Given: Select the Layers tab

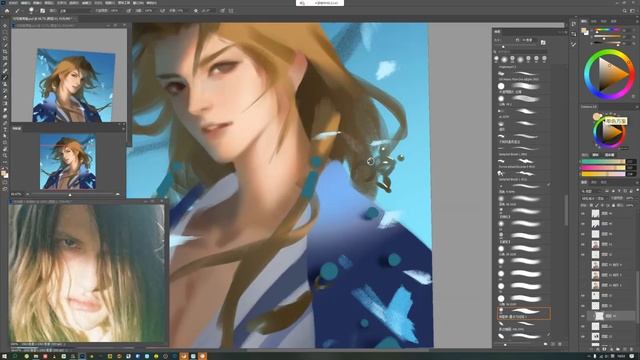Looking at the screenshot, I should (x=584, y=182).
